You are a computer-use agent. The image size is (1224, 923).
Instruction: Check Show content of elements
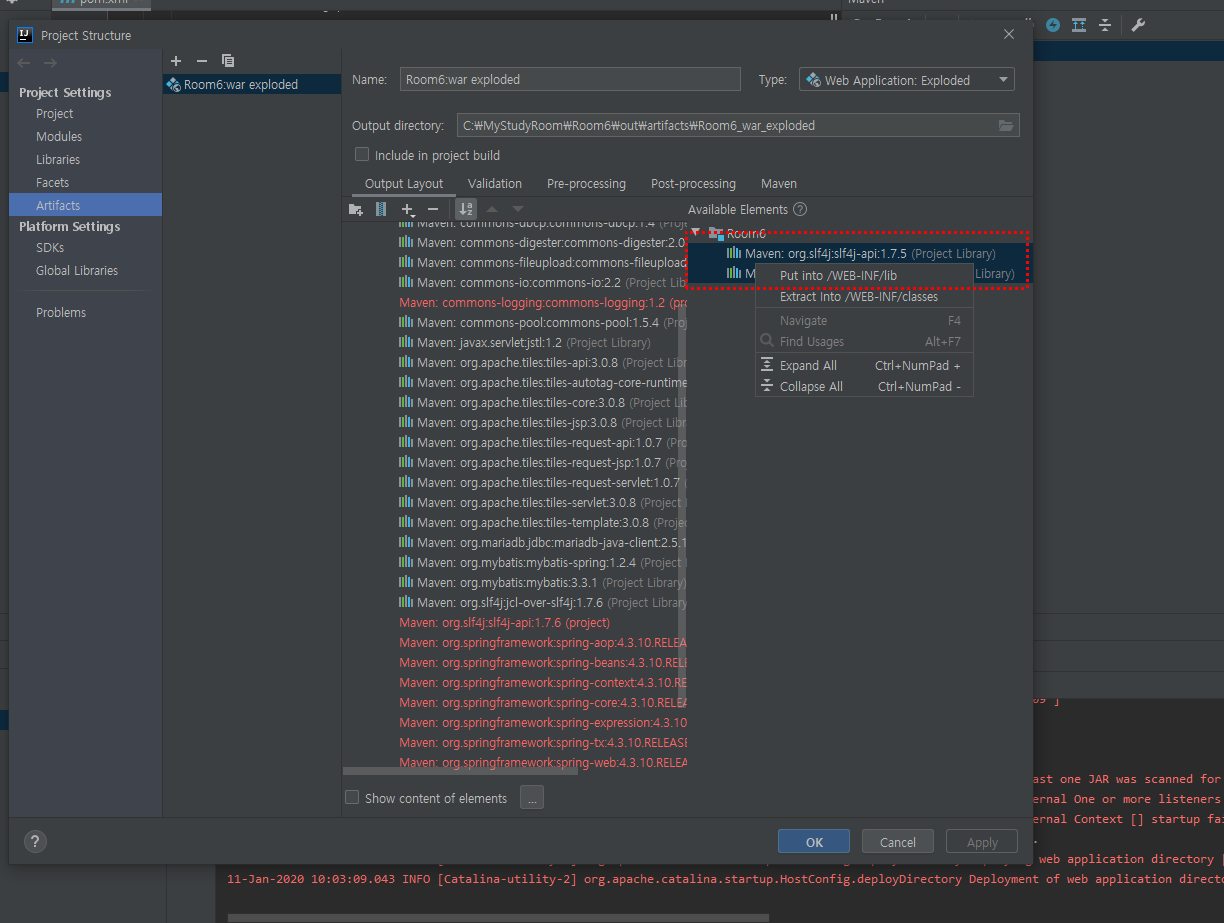pyautogui.click(x=352, y=798)
